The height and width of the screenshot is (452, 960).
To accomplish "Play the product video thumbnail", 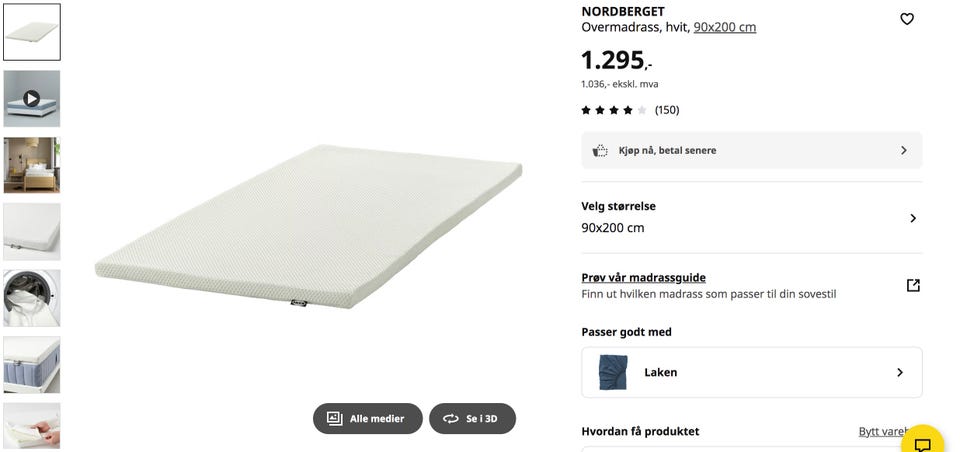I will tap(32, 99).
